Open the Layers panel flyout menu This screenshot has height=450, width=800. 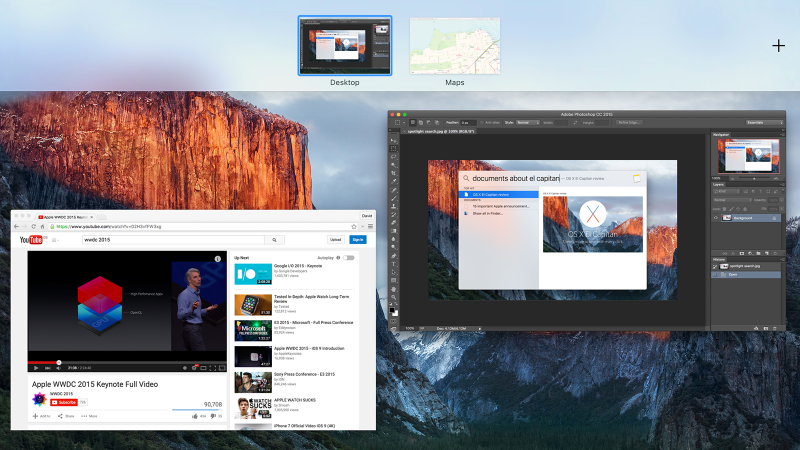tap(783, 185)
